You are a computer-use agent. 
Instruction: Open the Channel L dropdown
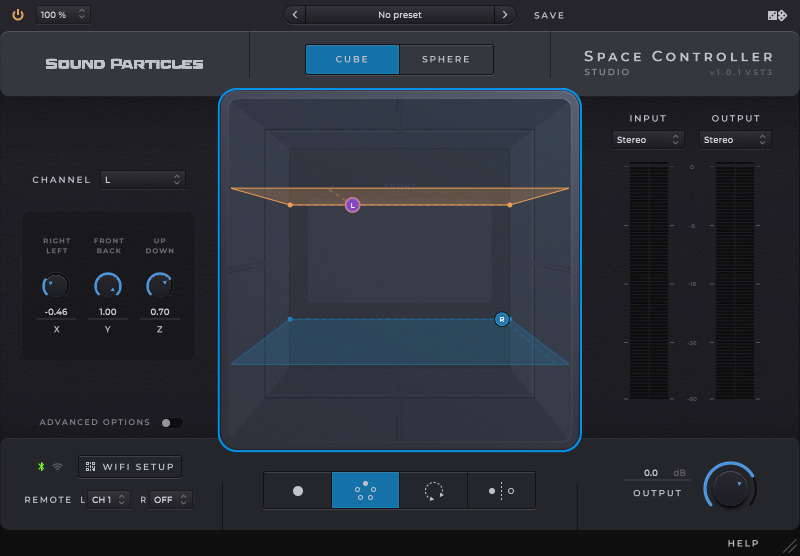143,180
